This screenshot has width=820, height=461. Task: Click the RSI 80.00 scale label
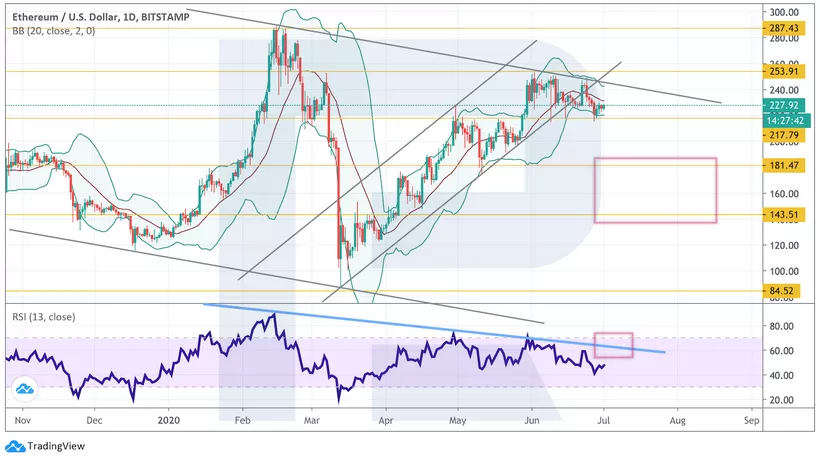tap(782, 326)
